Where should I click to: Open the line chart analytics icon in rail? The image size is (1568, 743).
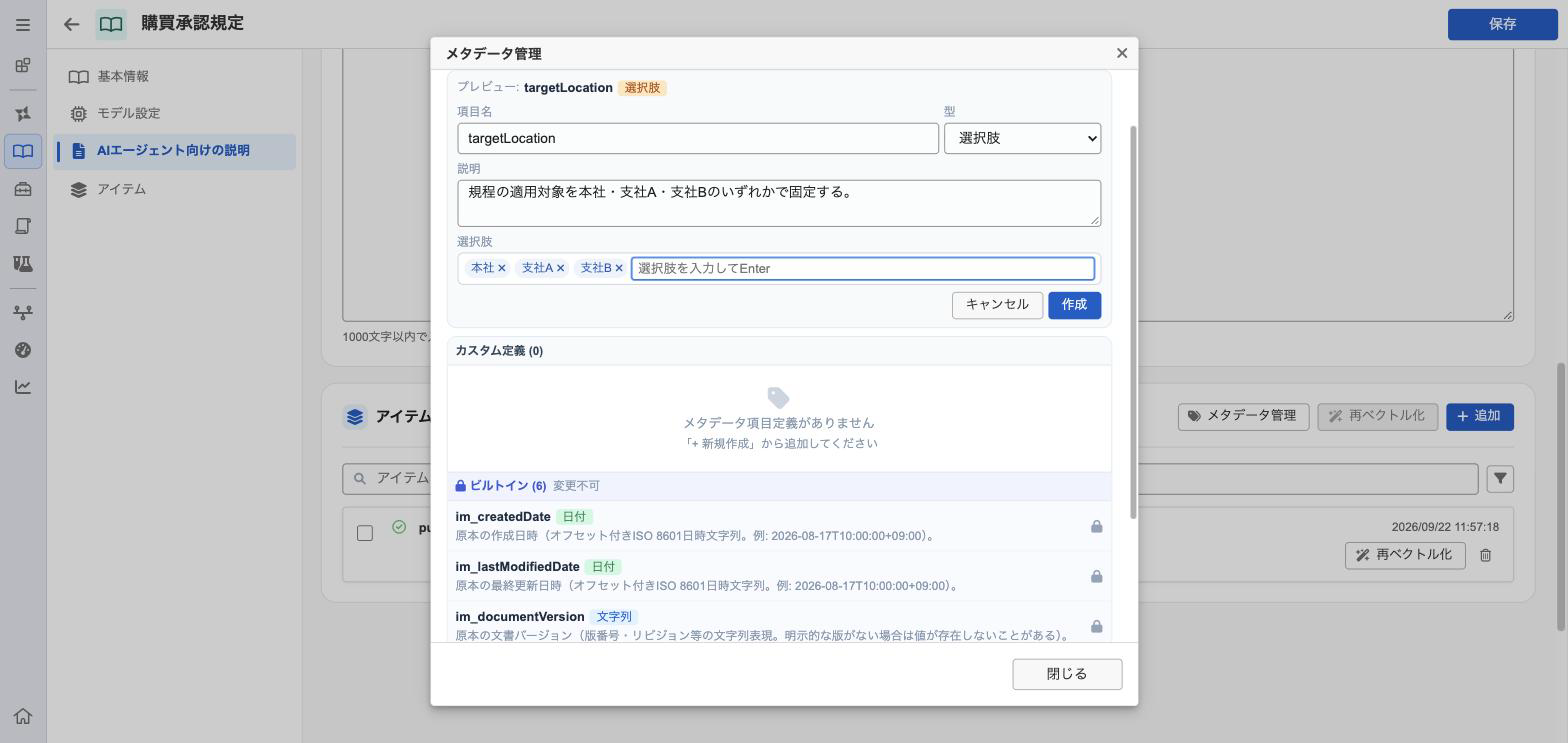23,387
